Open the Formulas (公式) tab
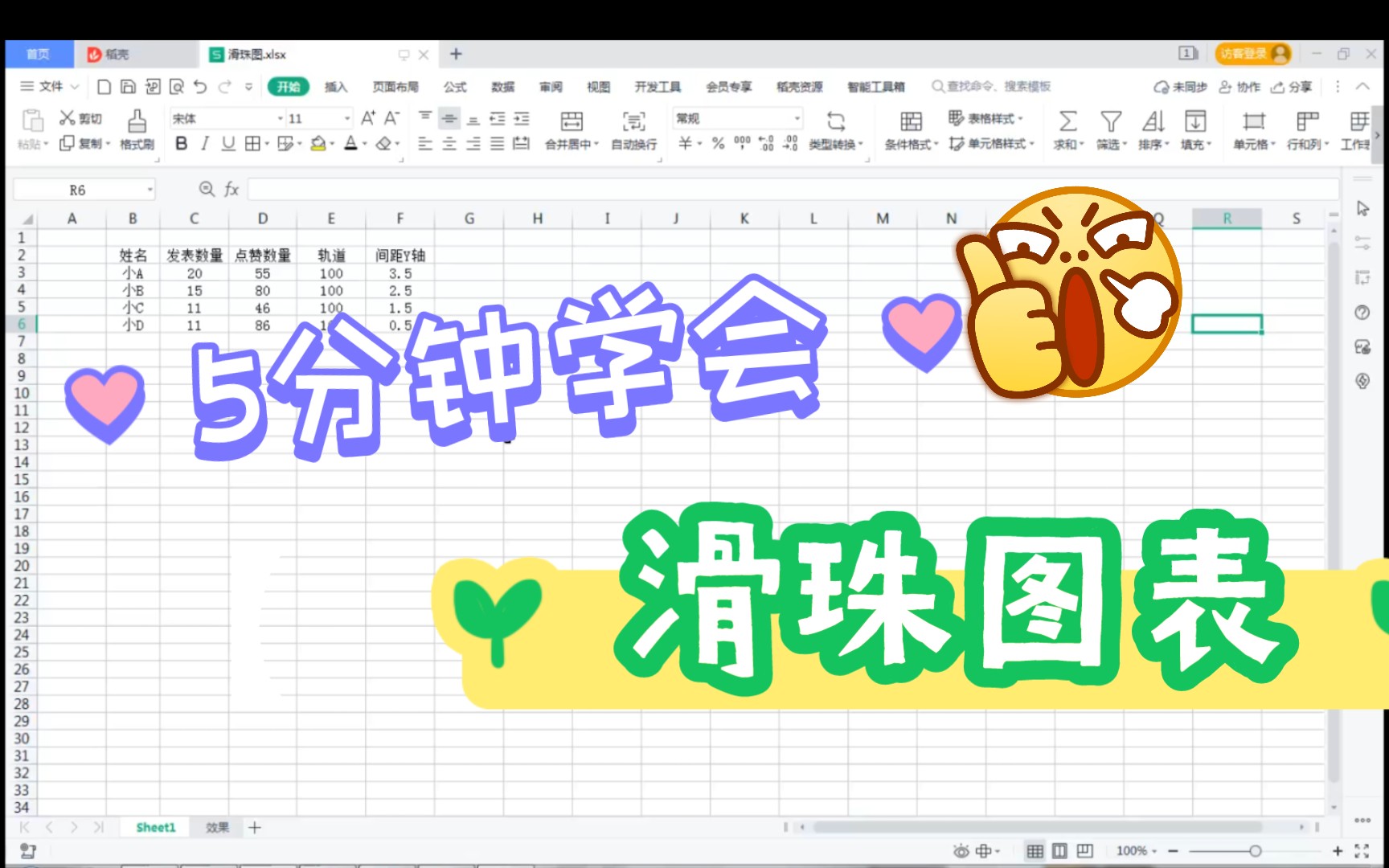 [455, 87]
